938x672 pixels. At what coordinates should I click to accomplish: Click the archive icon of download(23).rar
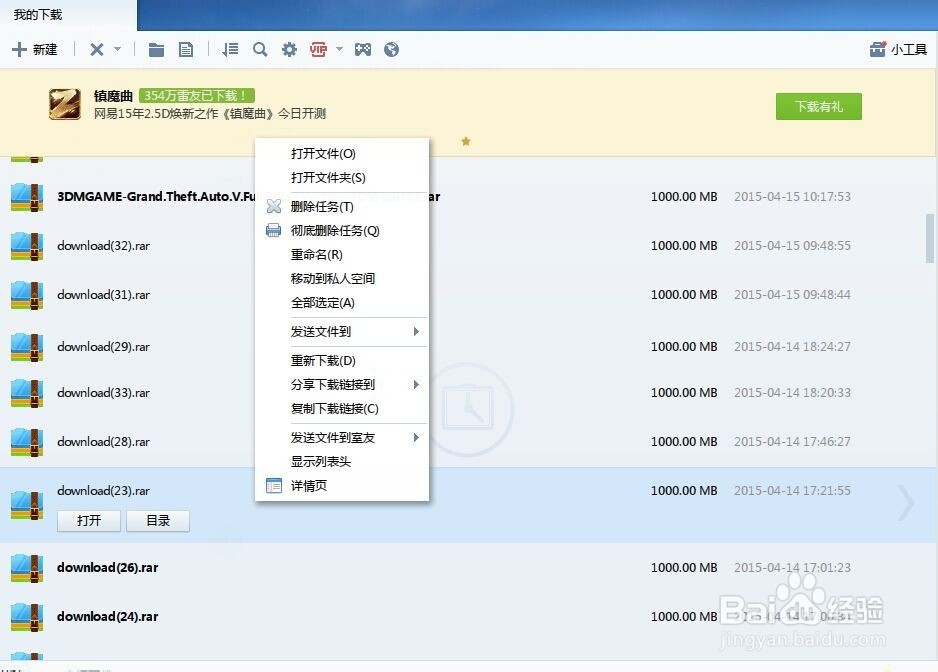pos(27,506)
